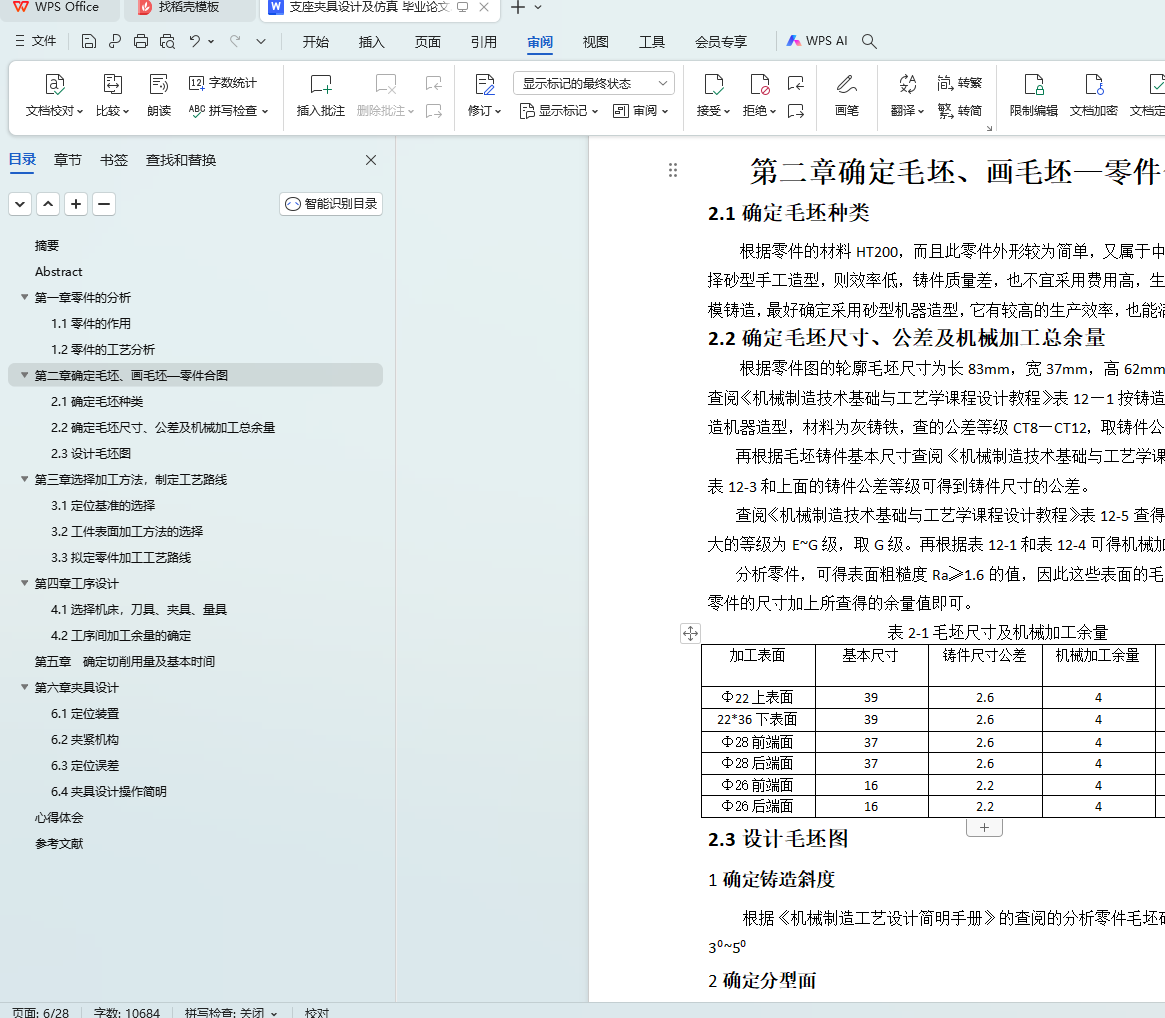Click the 接受 accept changes icon
Image resolution: width=1165 pixels, height=1018 pixels.
[713, 85]
